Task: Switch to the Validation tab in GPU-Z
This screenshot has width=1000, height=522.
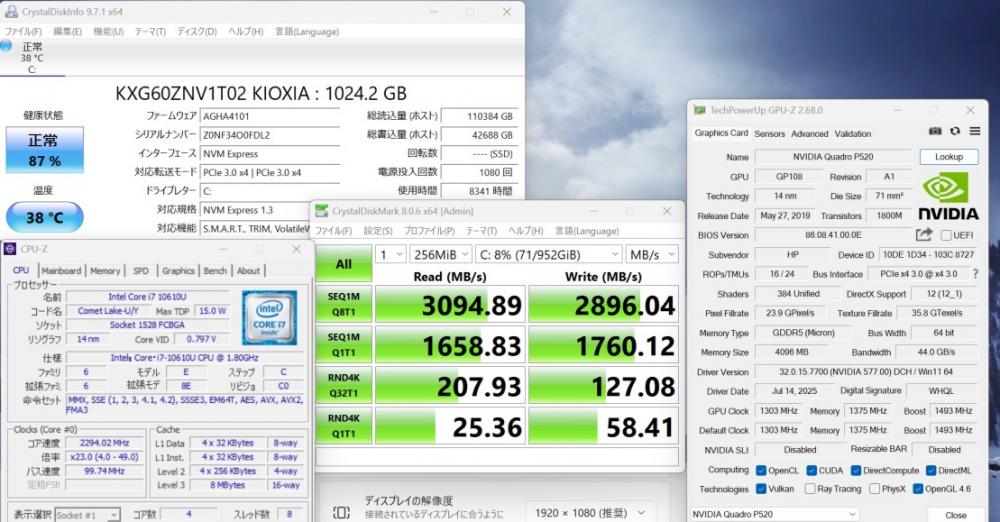Action: (853, 133)
